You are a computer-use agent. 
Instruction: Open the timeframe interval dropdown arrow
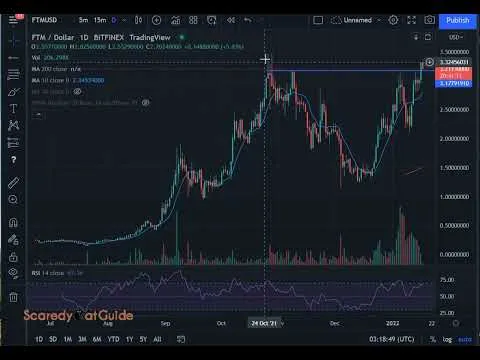coord(124,20)
